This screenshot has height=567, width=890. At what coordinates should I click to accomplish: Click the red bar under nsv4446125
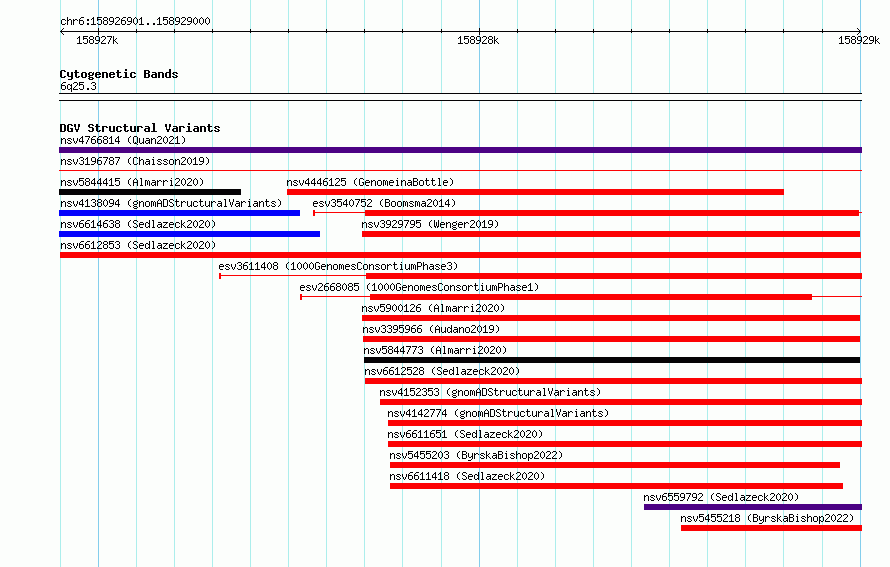(x=535, y=192)
